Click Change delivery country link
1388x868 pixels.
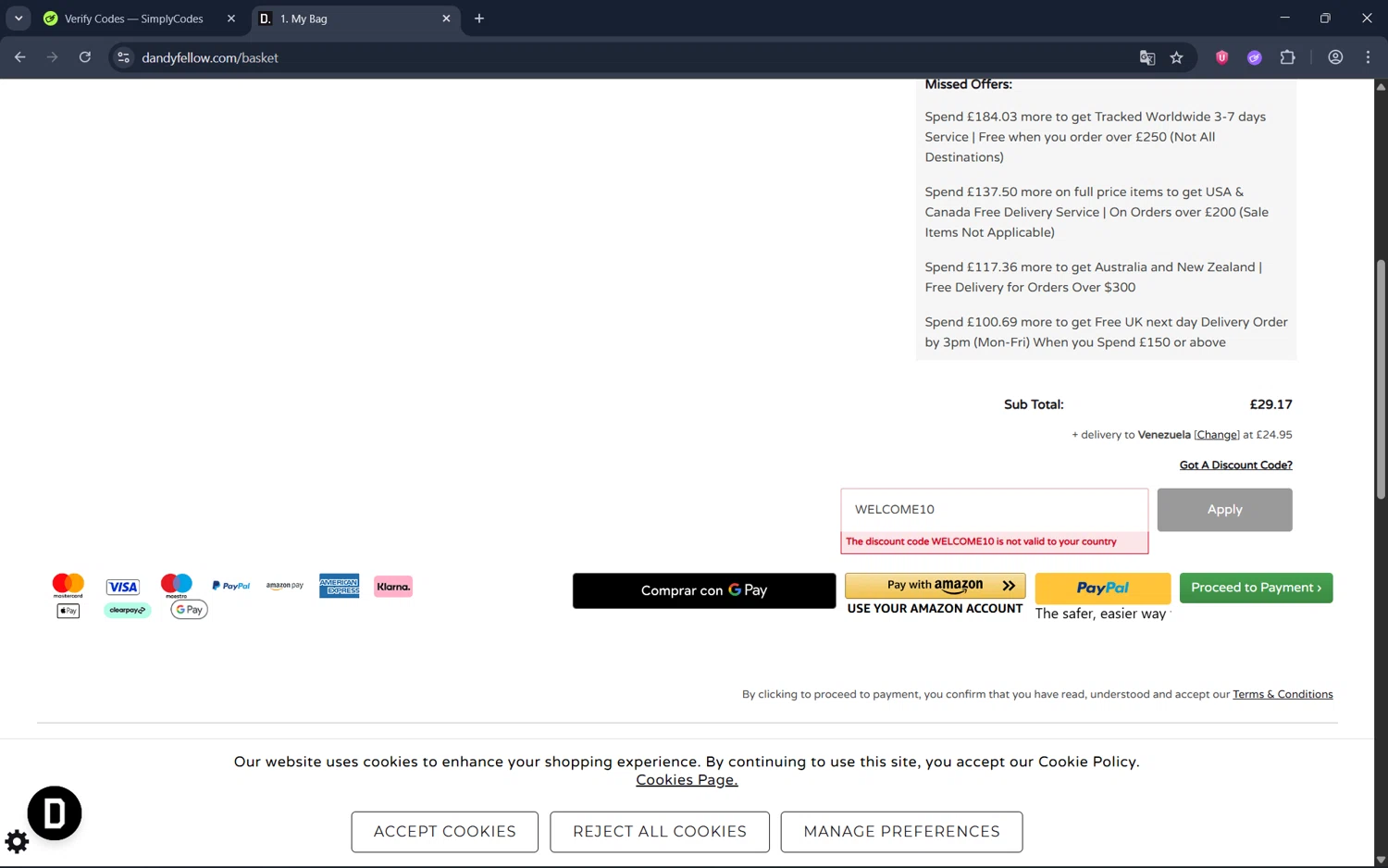1217,435
